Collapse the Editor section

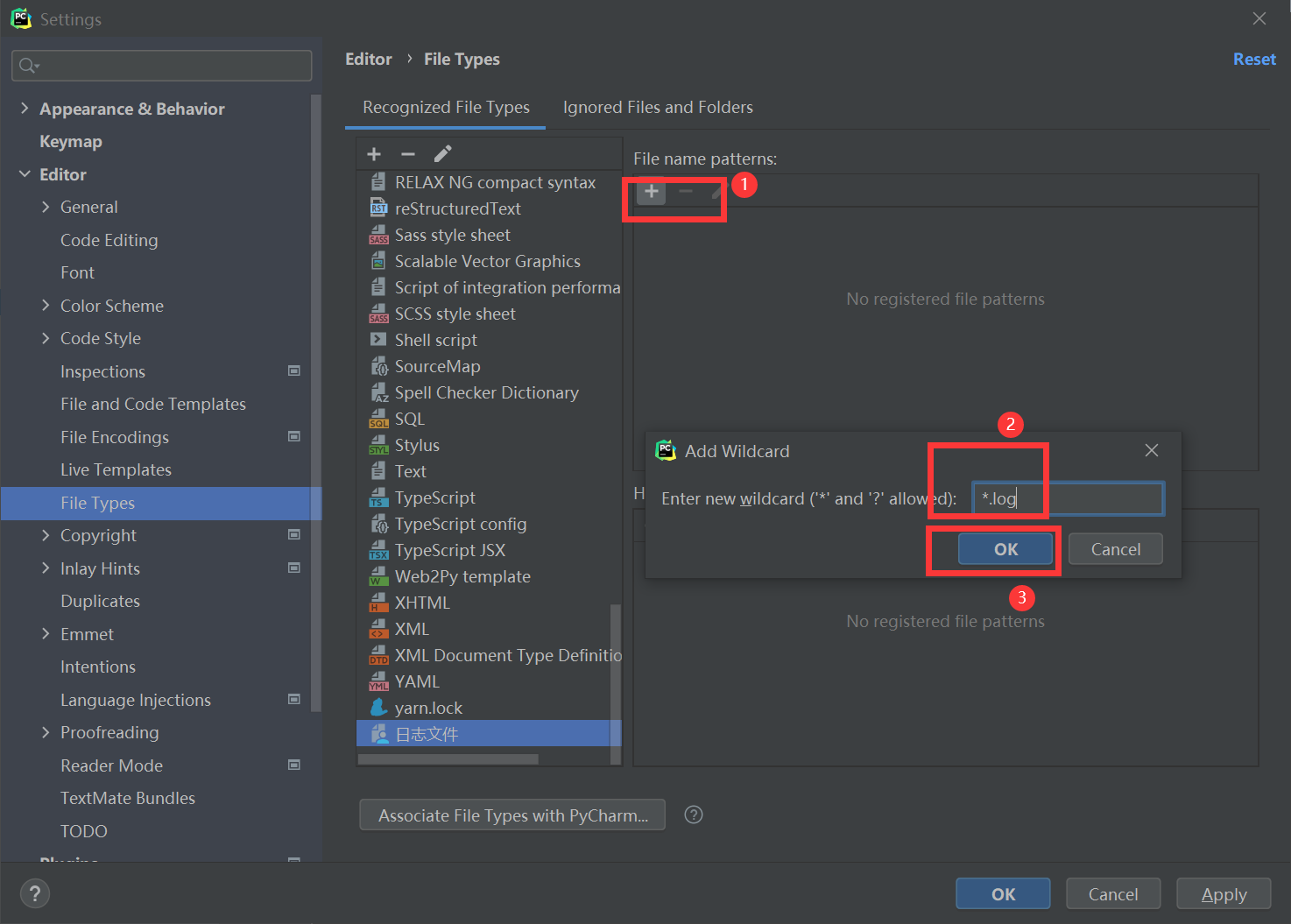(25, 173)
